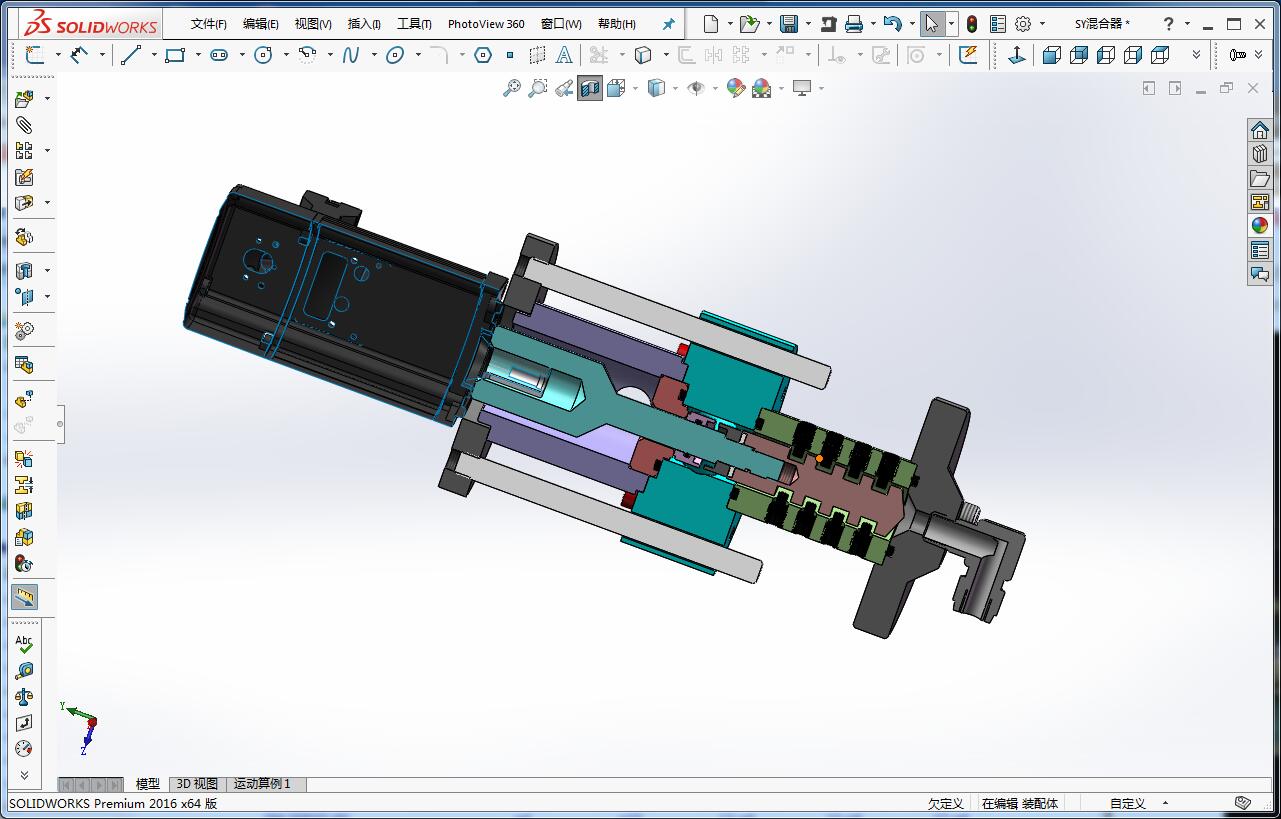Click the Zoom to Fit magnifier

point(512,88)
